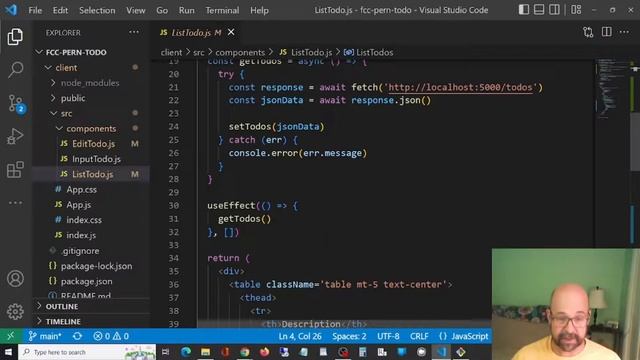Open the Search view in activity bar
The image size is (640, 360).
pos(16,70)
